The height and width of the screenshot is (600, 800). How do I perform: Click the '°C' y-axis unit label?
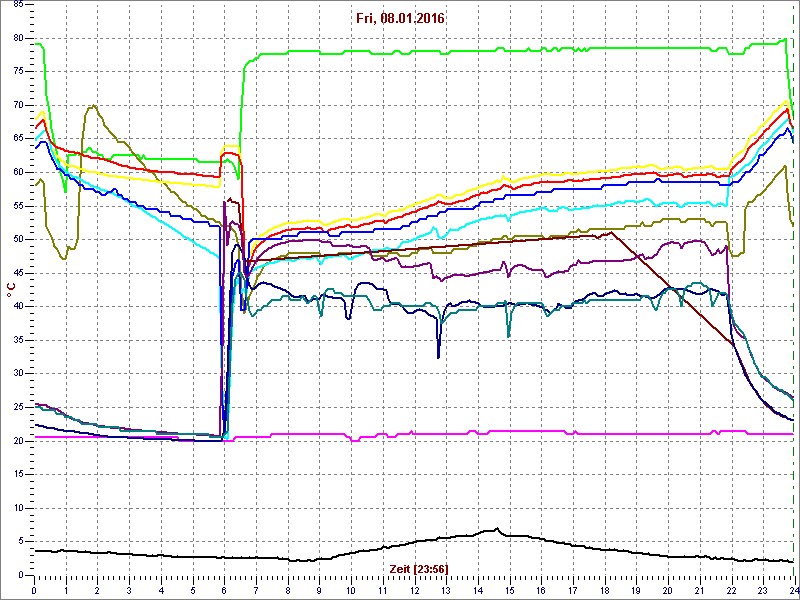[11, 289]
